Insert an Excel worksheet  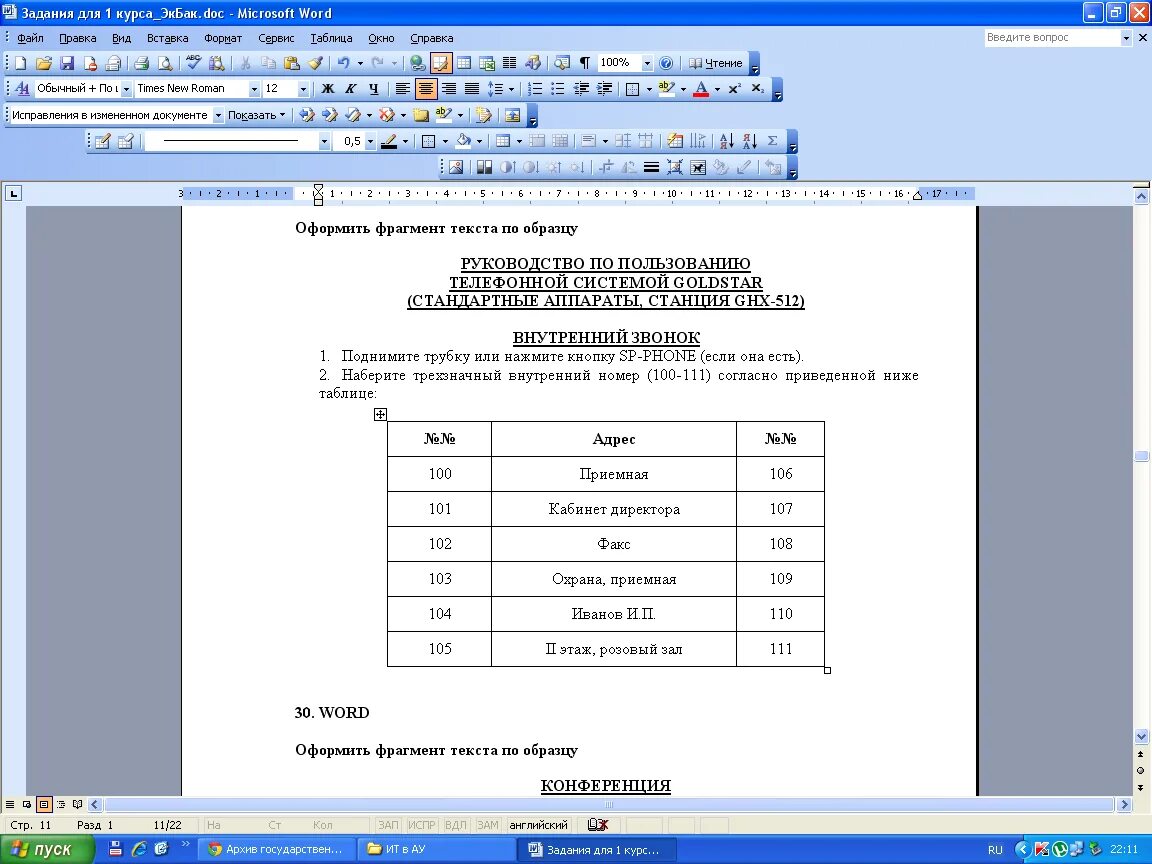(486, 63)
